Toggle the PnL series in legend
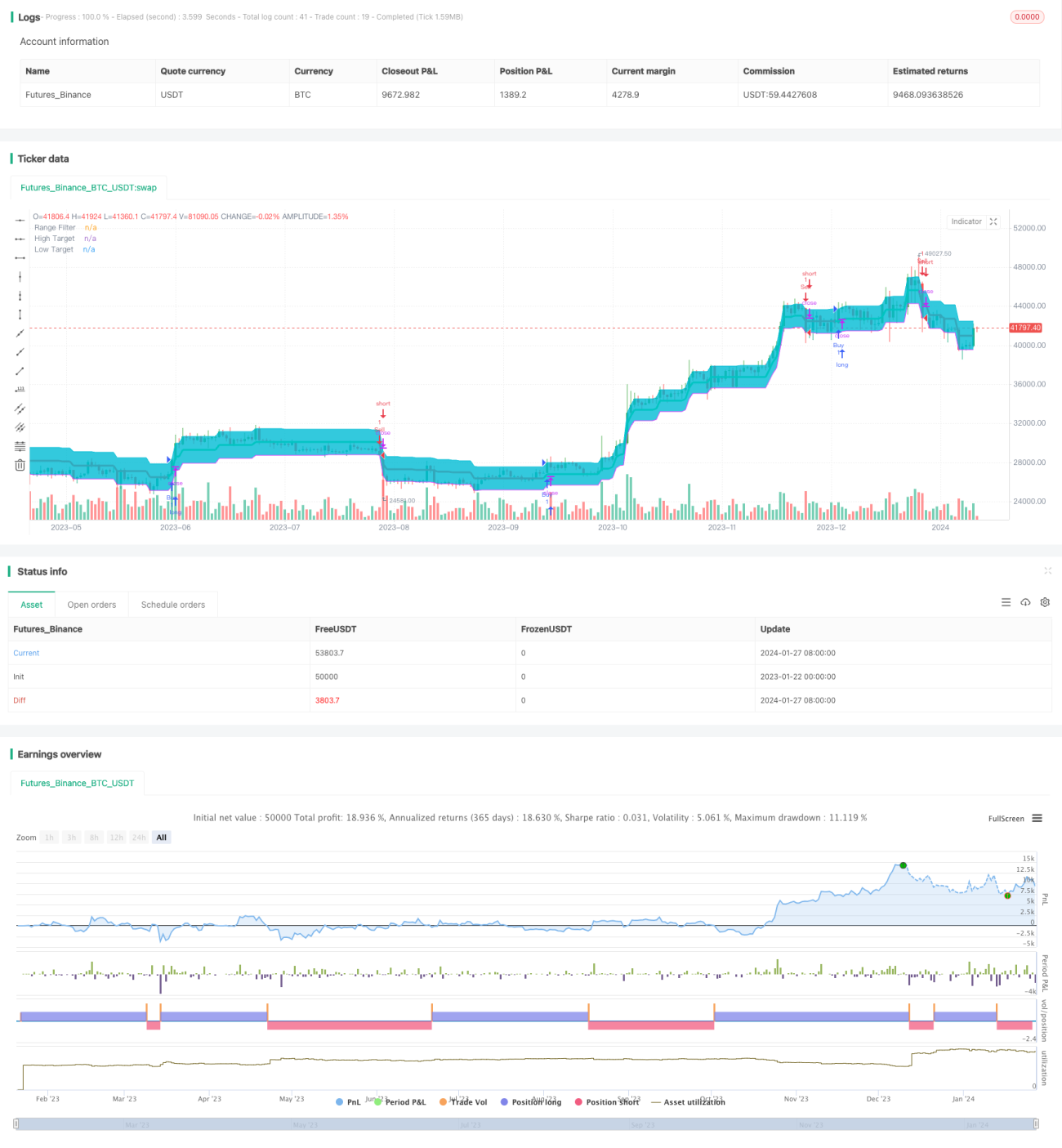The image size is (1062, 1148). [348, 1102]
